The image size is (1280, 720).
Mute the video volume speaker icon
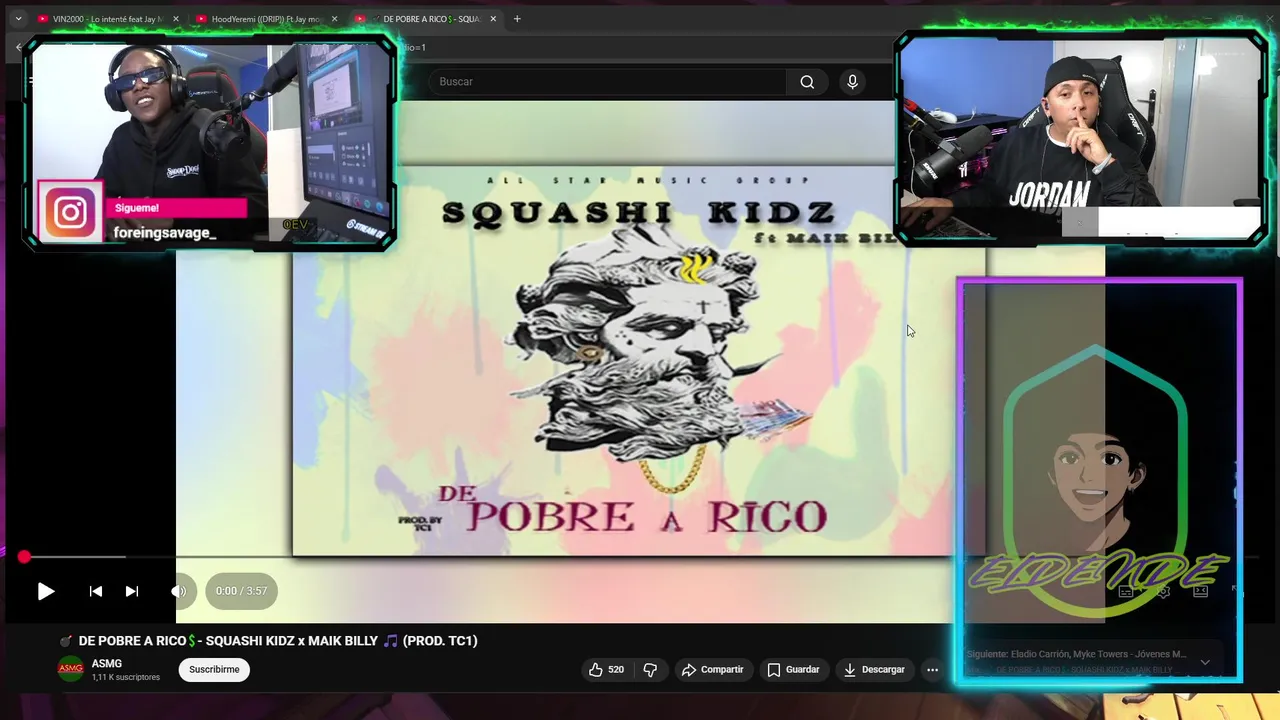point(178,591)
